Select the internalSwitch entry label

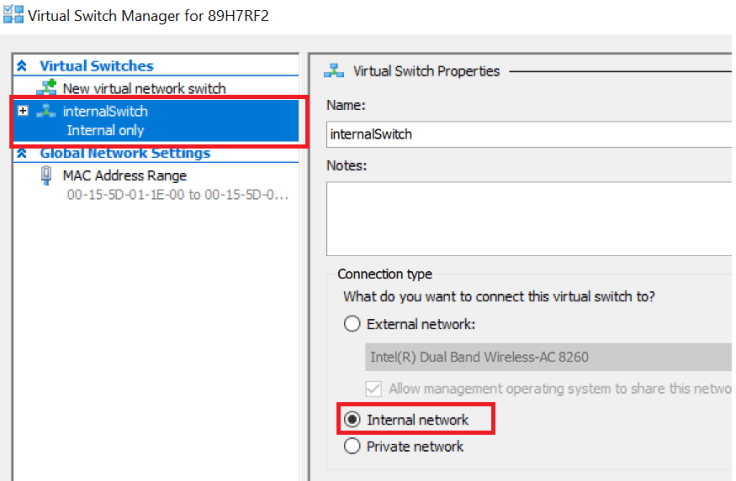click(105, 112)
